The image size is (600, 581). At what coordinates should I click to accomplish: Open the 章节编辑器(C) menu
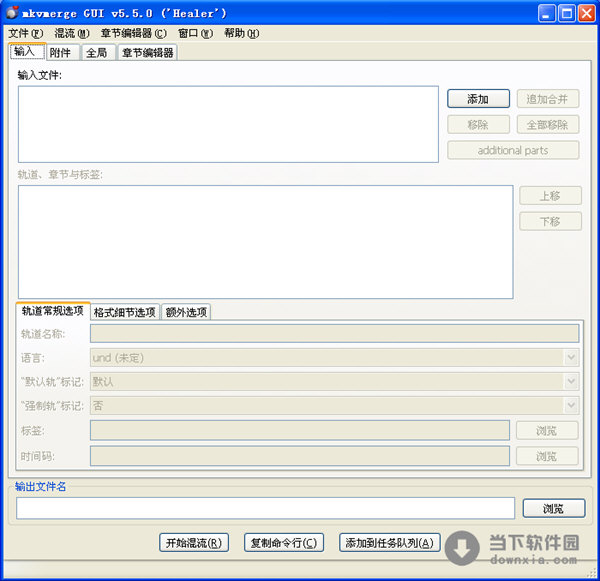click(x=134, y=34)
